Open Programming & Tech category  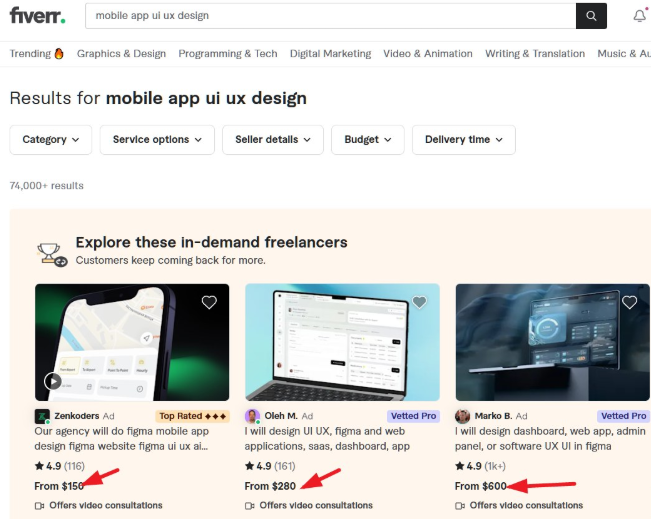(228, 54)
